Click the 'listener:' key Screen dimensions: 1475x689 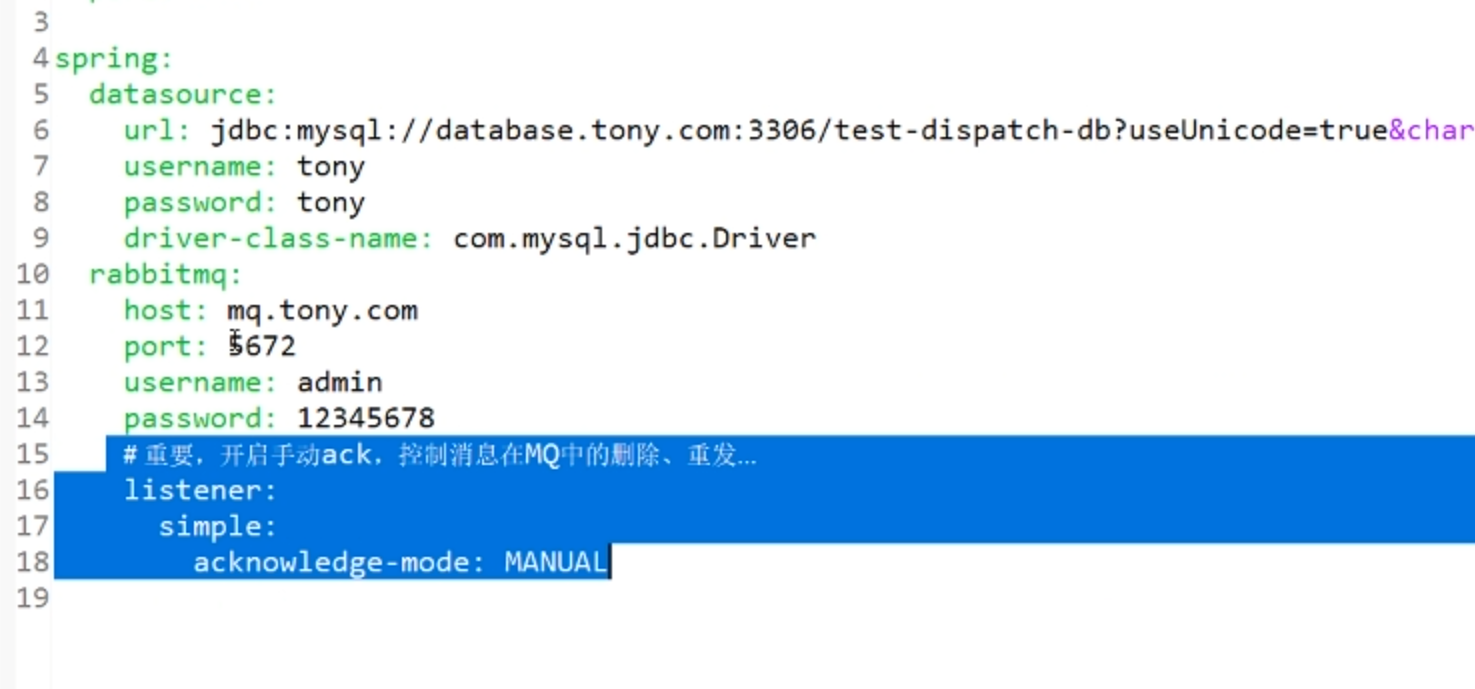tap(200, 490)
